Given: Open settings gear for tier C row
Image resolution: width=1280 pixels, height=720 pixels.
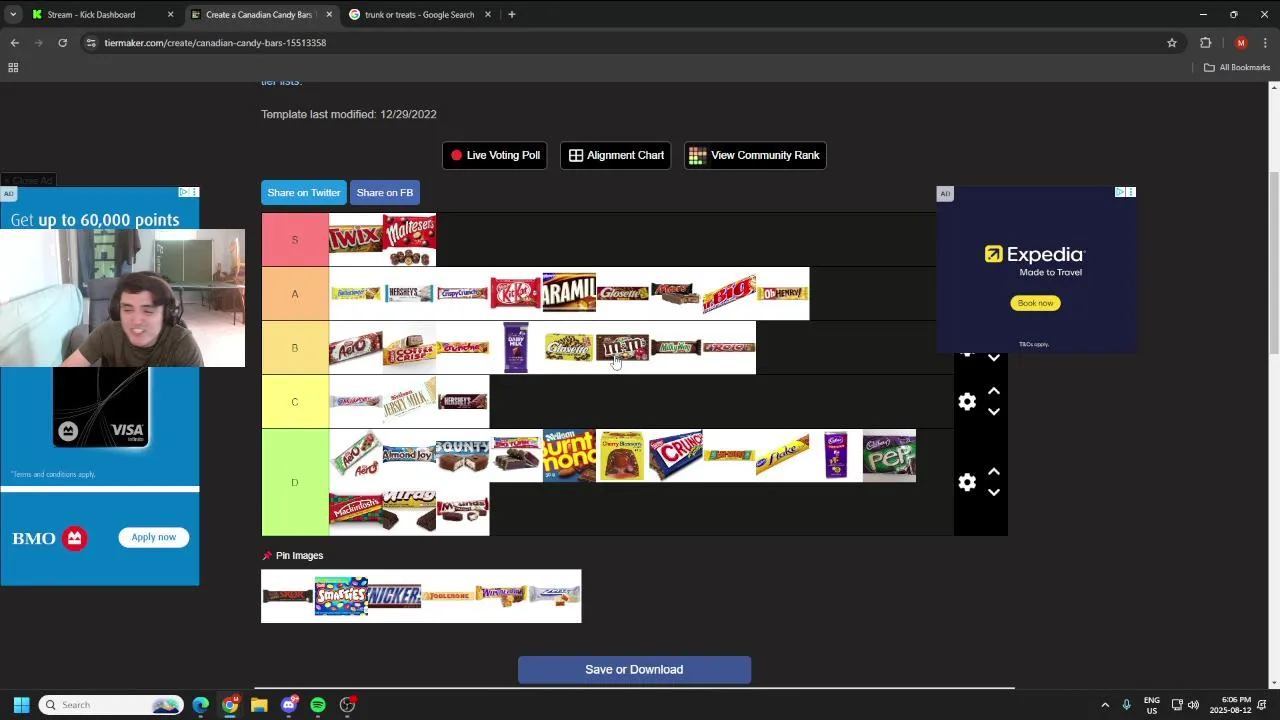Looking at the screenshot, I should click(967, 401).
